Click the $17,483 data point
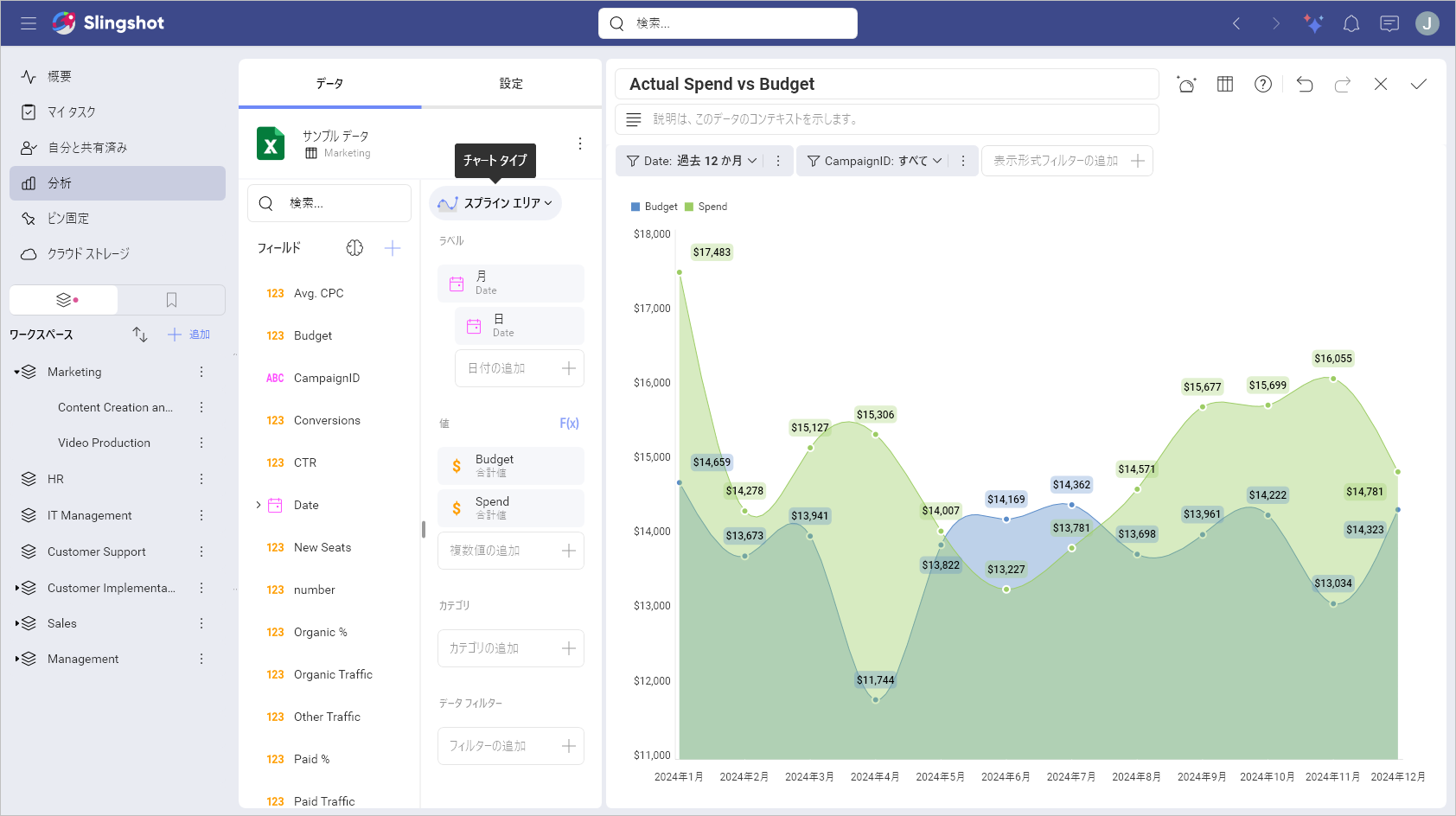The height and width of the screenshot is (816, 1456). tap(680, 272)
